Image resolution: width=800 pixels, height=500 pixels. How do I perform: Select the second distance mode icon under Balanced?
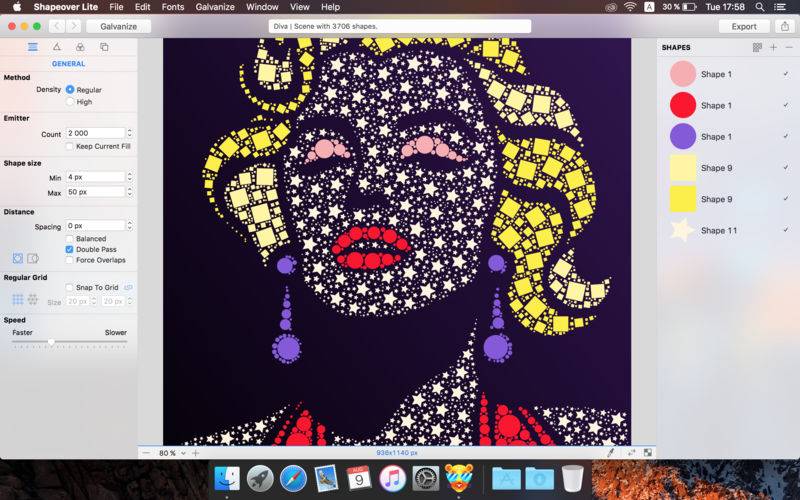pos(33,258)
